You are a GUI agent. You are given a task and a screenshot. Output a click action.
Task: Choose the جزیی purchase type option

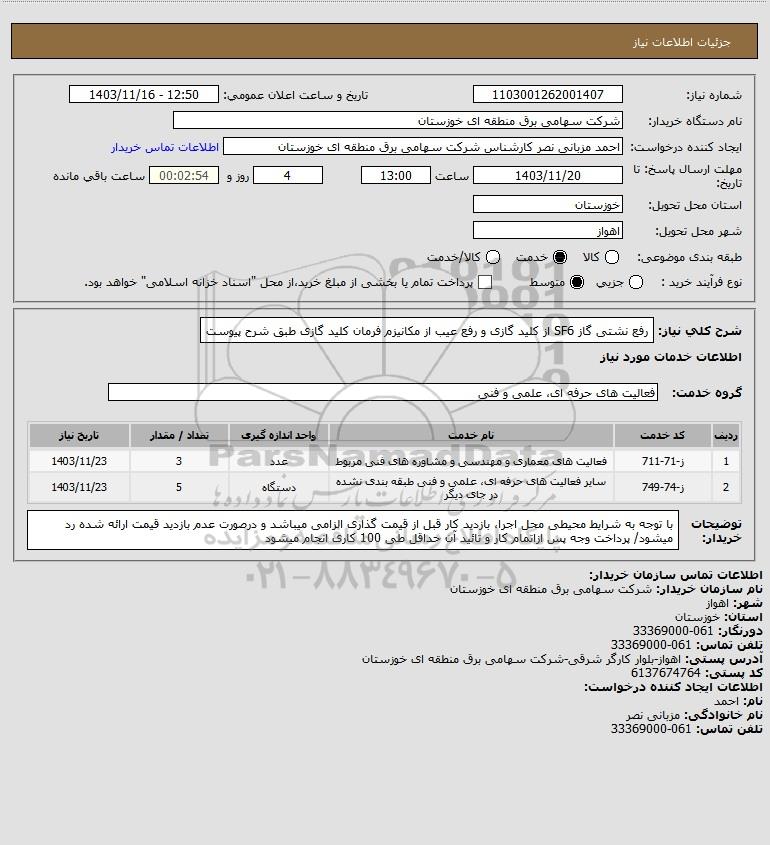tap(636, 282)
